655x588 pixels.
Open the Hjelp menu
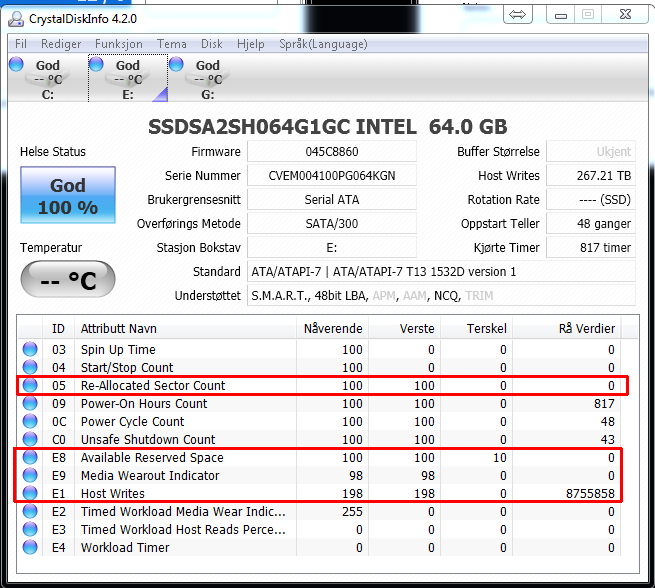(x=251, y=44)
